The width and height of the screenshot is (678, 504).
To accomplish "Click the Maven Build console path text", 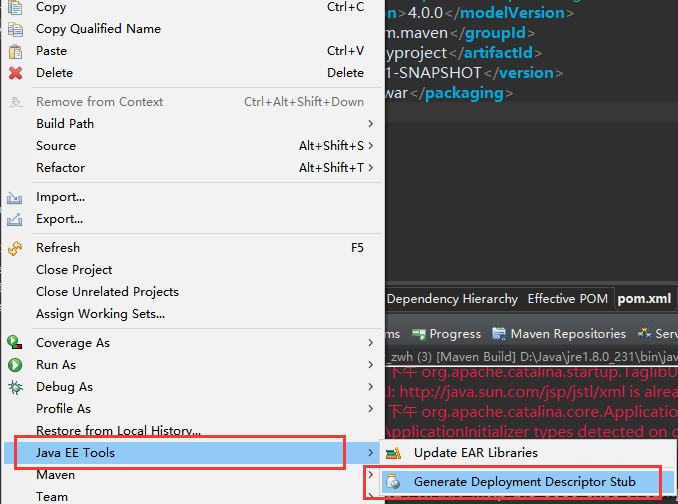I will 532,357.
